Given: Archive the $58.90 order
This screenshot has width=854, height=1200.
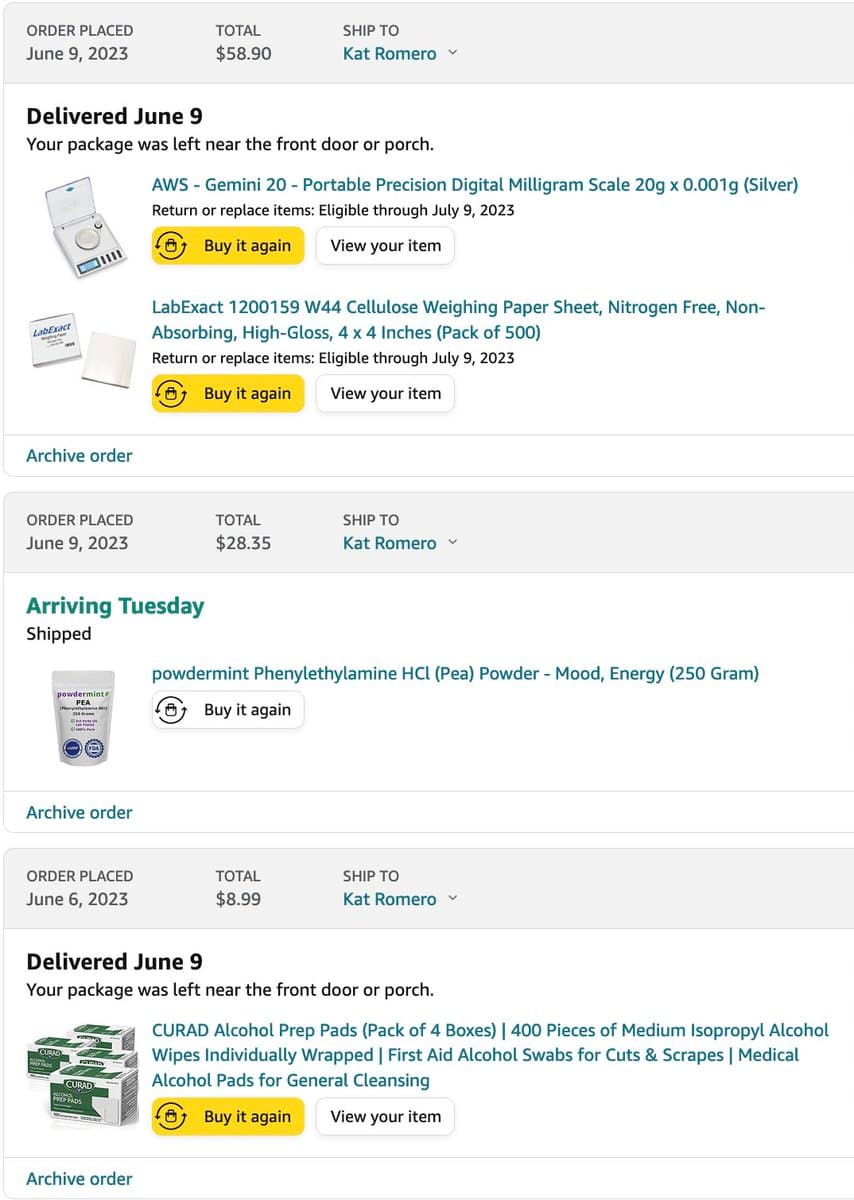Looking at the screenshot, I should [79, 456].
